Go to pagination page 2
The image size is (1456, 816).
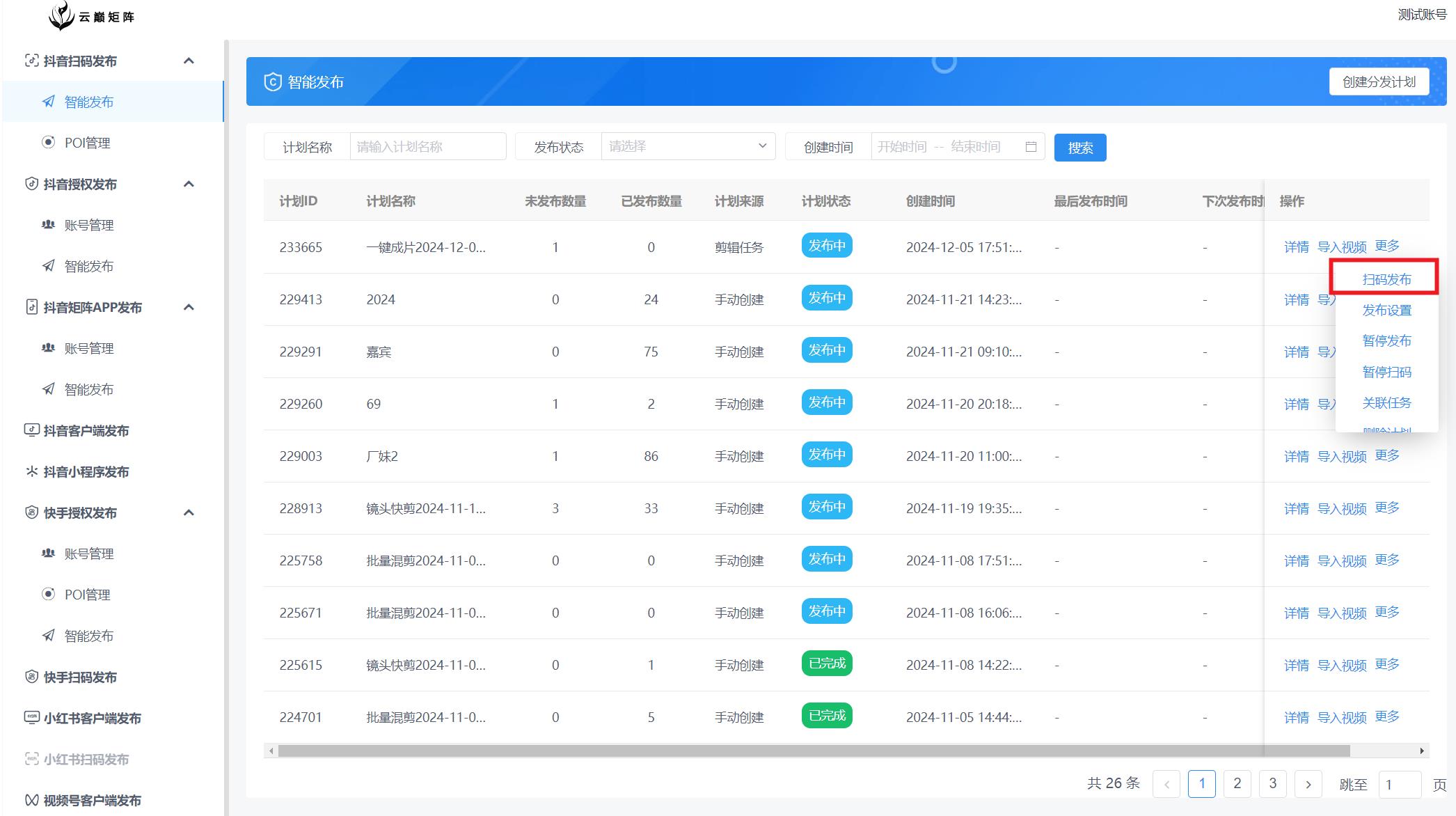tap(1237, 783)
